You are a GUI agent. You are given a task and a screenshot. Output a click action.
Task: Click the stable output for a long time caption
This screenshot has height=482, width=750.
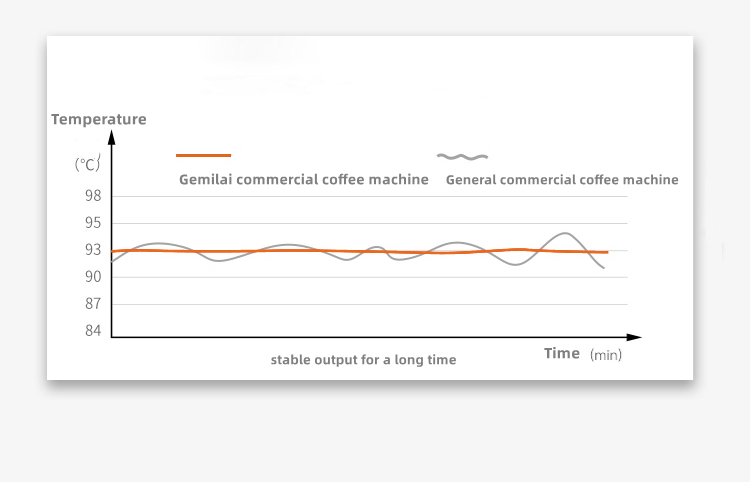pyautogui.click(x=363, y=360)
